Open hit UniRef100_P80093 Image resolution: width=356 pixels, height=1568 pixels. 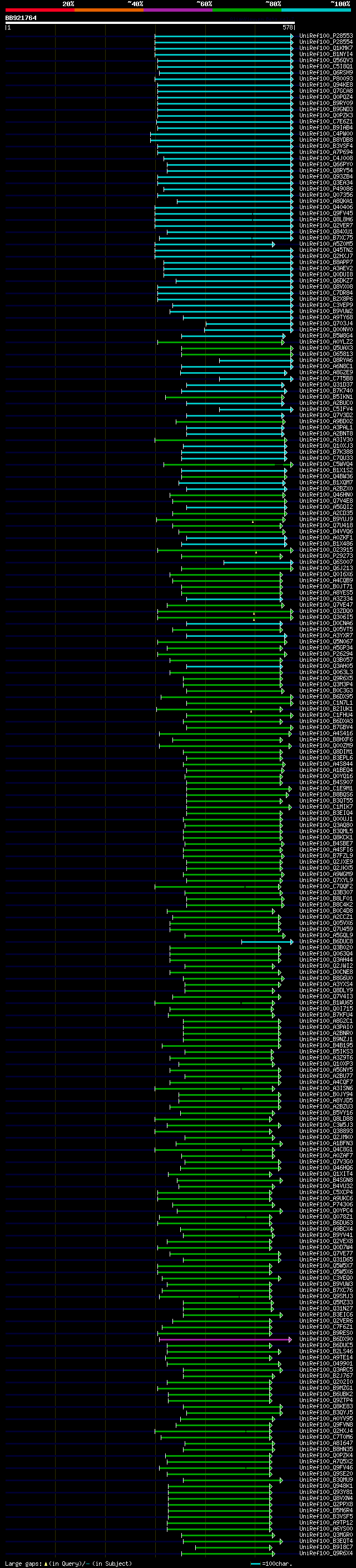pos(326,78)
